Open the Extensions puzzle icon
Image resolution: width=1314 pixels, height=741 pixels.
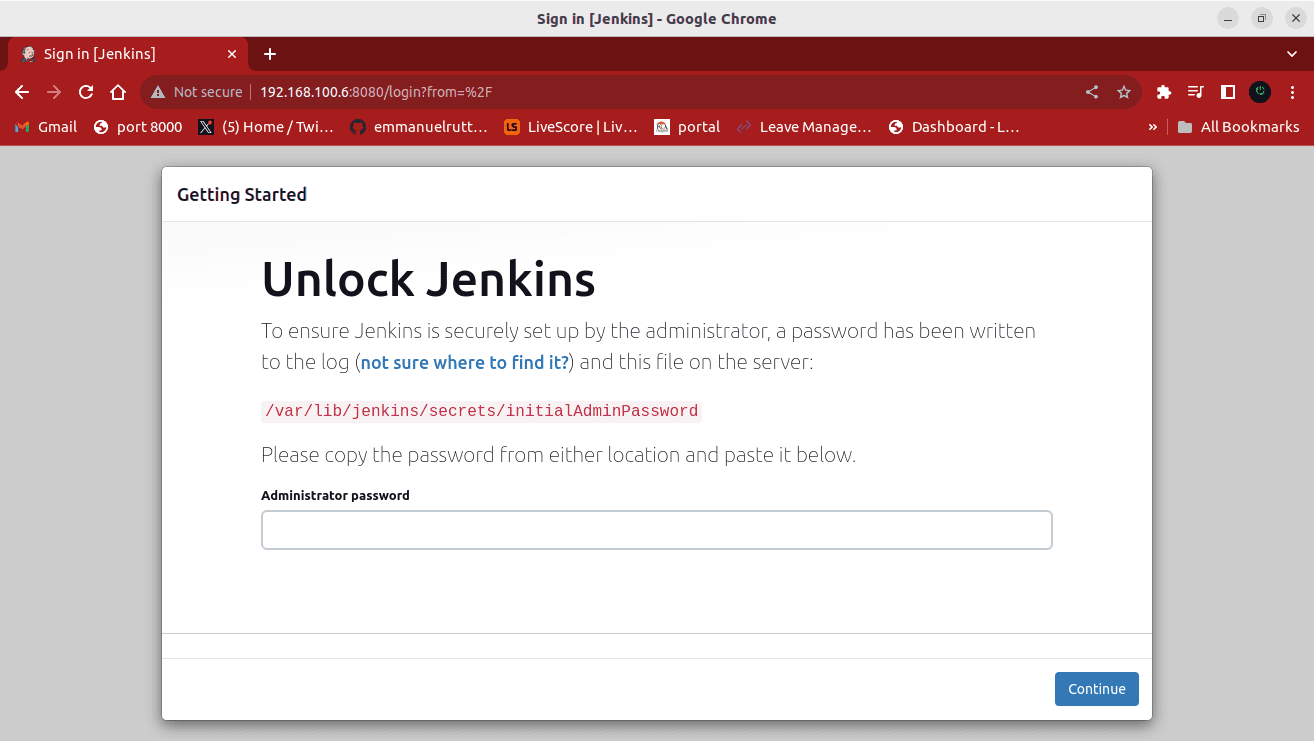point(1163,92)
